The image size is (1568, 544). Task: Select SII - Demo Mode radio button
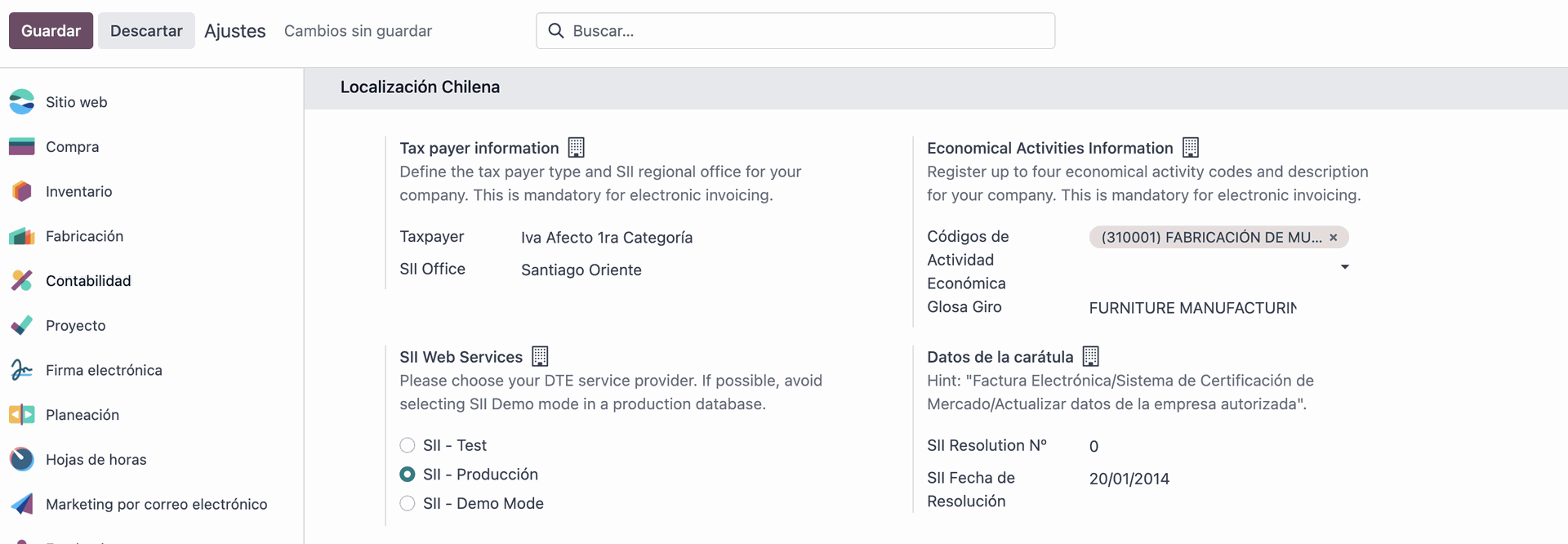tap(408, 503)
